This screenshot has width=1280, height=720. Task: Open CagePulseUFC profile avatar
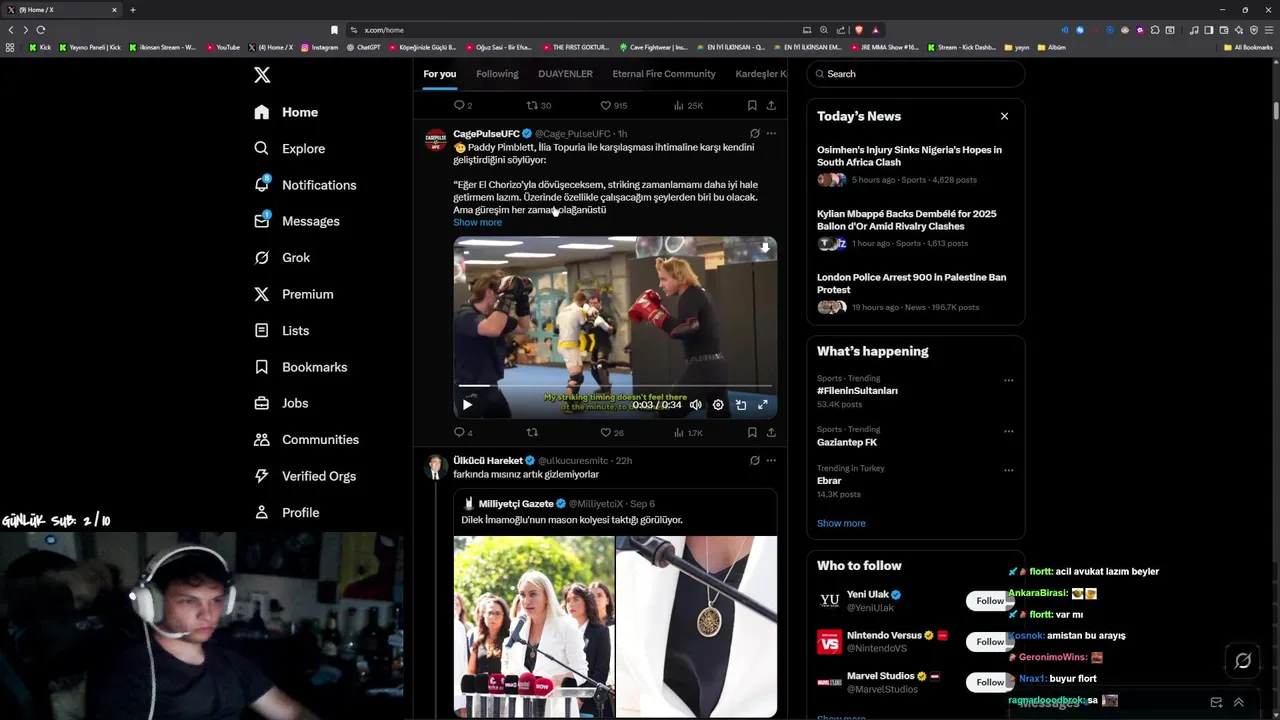pos(436,139)
